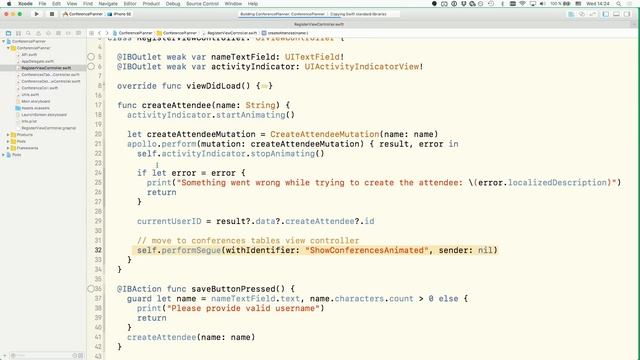The image size is (640, 360).
Task: Expand the Frameworks folder
Action: pos(8,148)
